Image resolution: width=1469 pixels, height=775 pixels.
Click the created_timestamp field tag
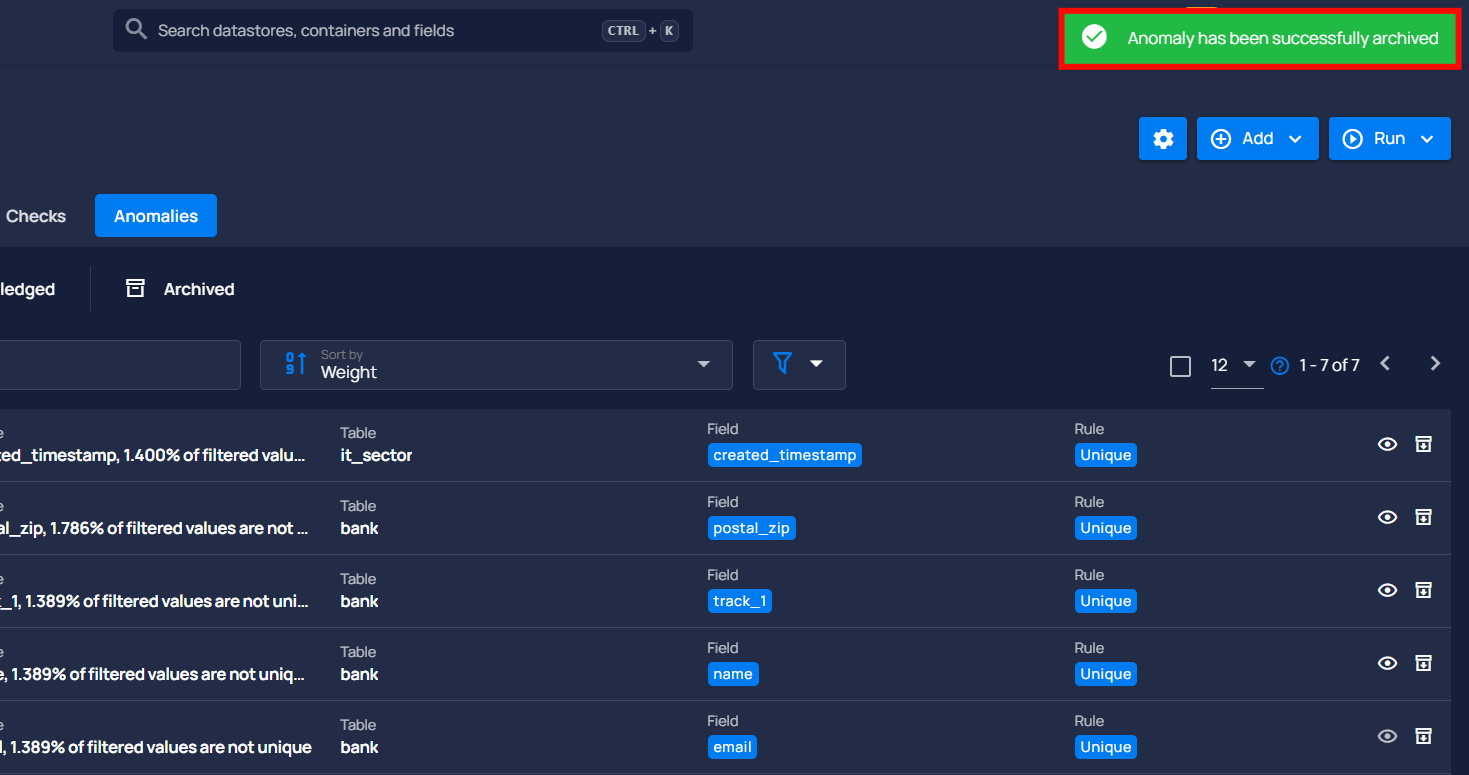[x=785, y=455]
